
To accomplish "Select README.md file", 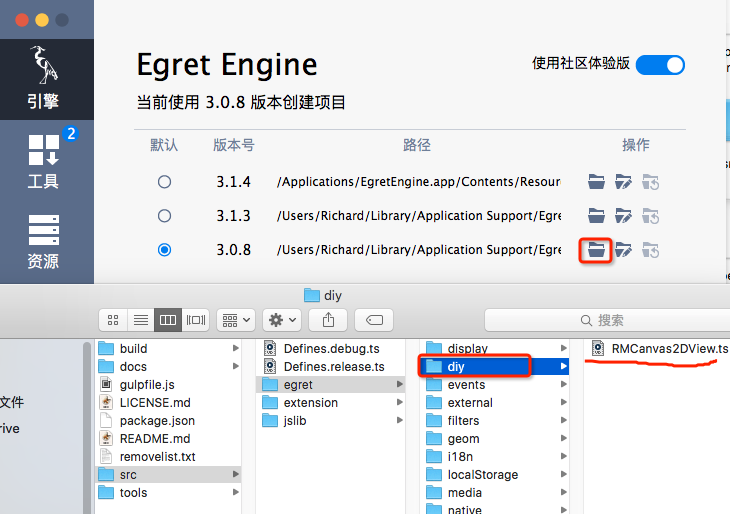I will click(x=169, y=439).
